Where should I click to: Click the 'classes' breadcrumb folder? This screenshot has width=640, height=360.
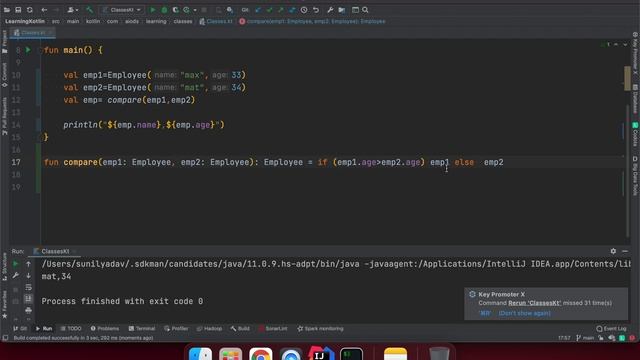tap(183, 21)
